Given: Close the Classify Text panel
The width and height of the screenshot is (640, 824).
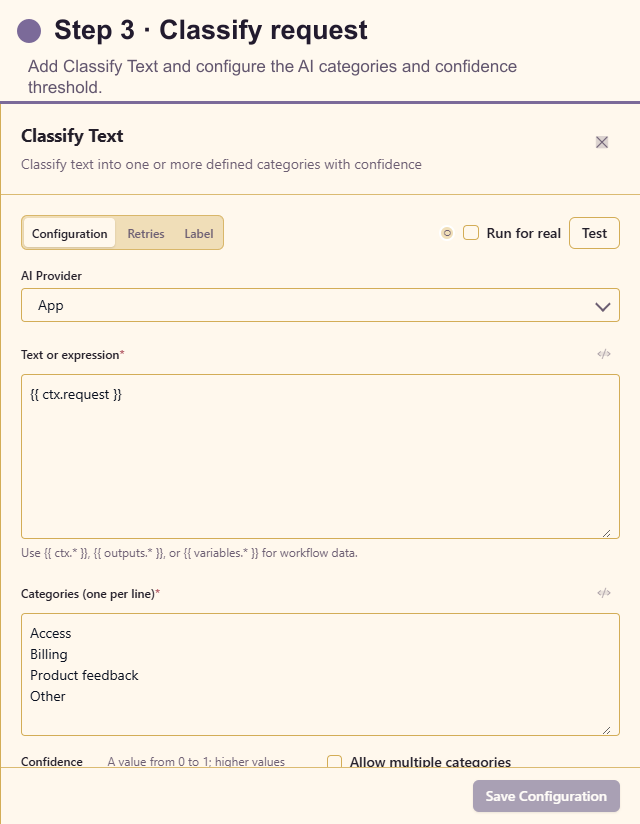Looking at the screenshot, I should coord(602,142).
